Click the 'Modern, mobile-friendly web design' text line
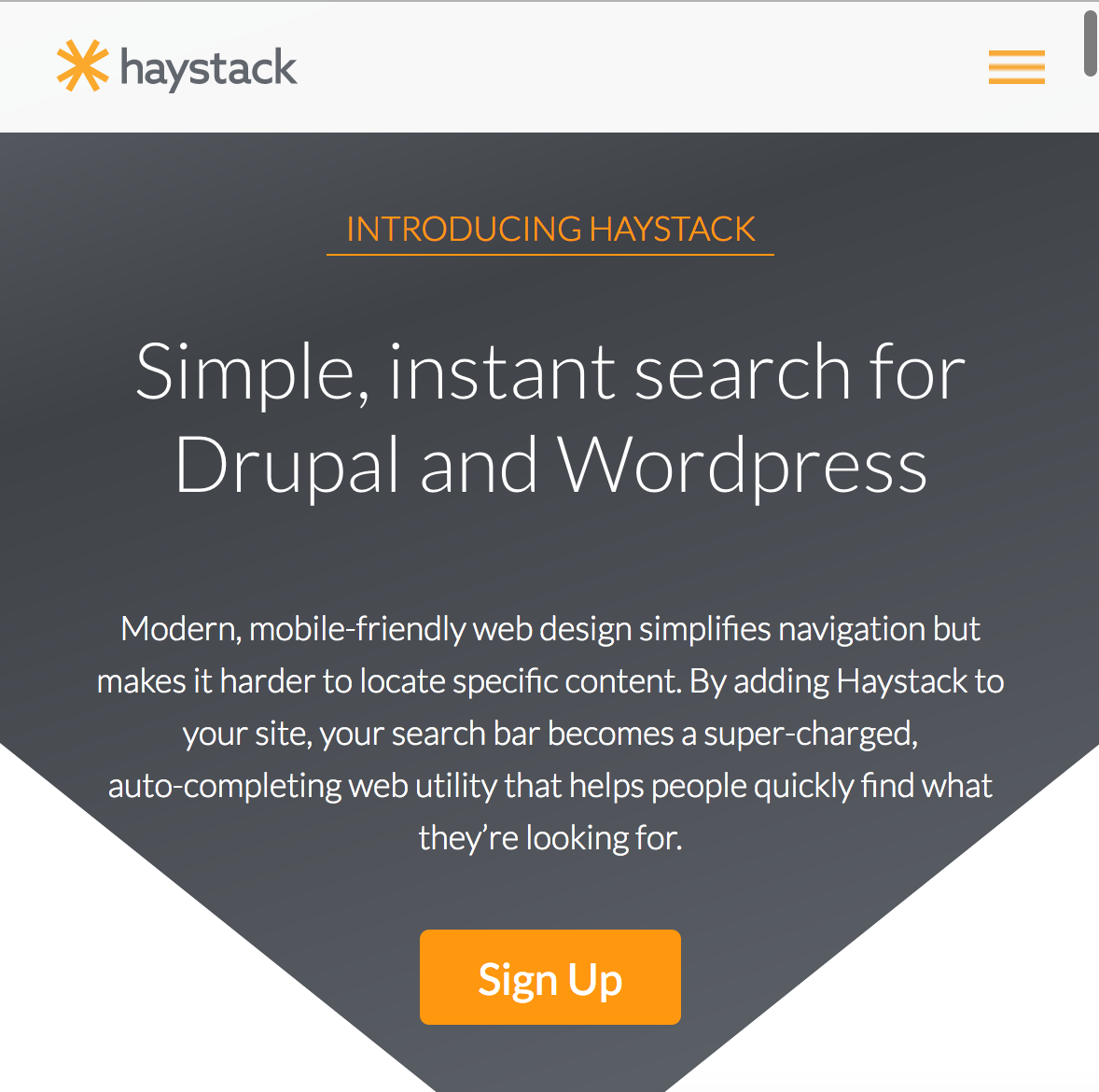1099x1092 pixels. pos(550,629)
